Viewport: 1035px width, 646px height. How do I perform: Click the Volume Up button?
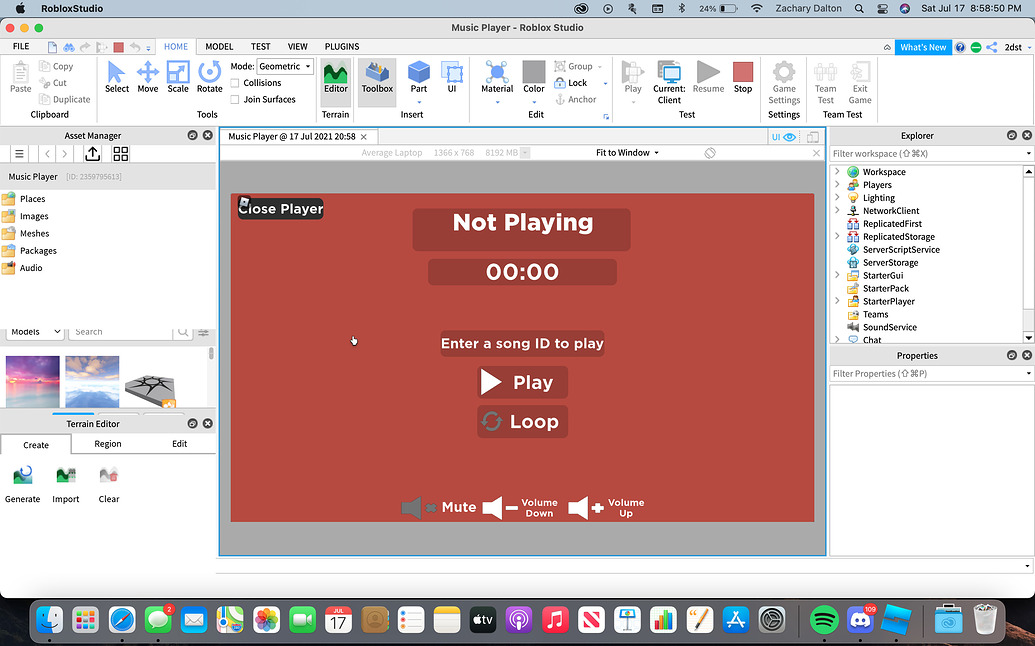(x=607, y=507)
